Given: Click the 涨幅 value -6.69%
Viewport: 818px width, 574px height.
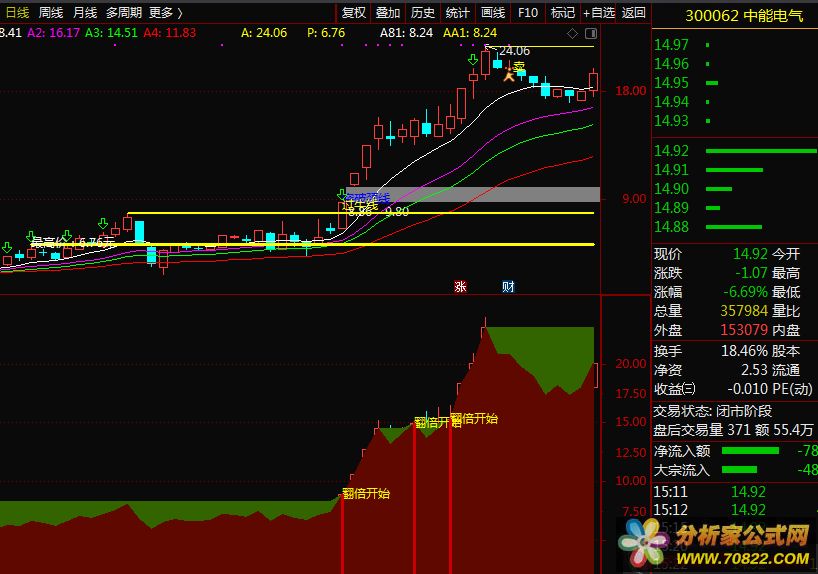Looking at the screenshot, I should pos(745,292).
